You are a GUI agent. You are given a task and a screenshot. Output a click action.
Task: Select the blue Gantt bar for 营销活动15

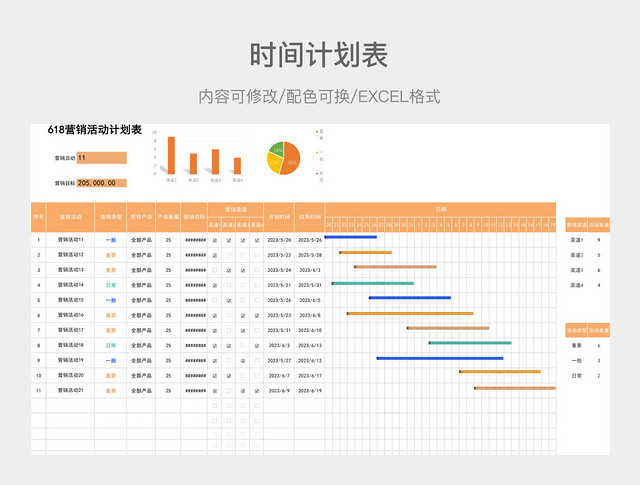(410, 298)
